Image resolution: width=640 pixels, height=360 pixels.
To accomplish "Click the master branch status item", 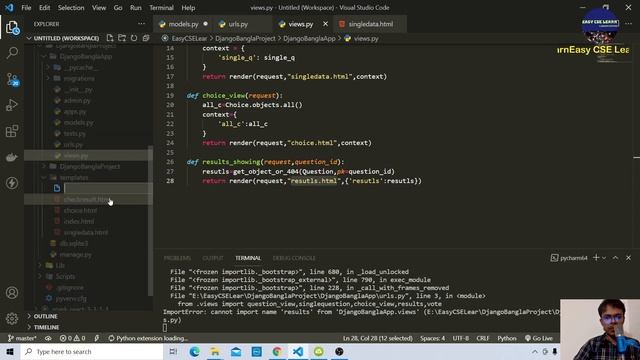I will [22, 338].
